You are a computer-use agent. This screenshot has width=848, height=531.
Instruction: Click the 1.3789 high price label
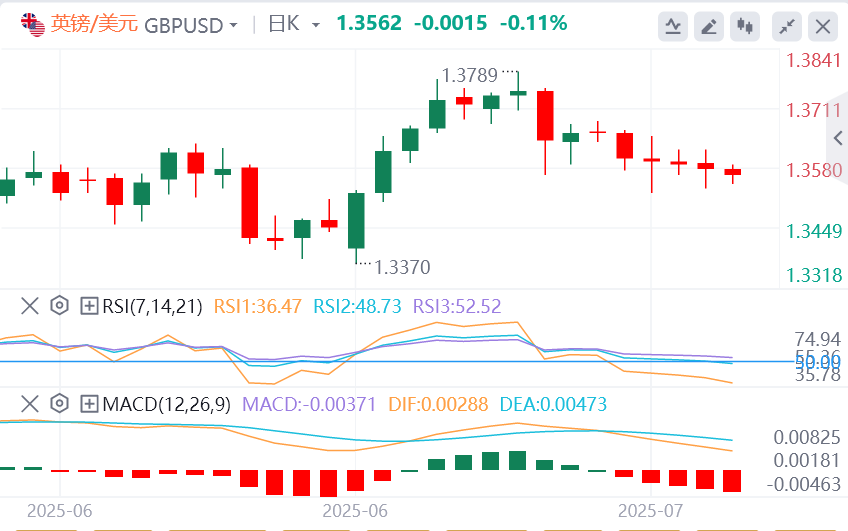[469, 75]
